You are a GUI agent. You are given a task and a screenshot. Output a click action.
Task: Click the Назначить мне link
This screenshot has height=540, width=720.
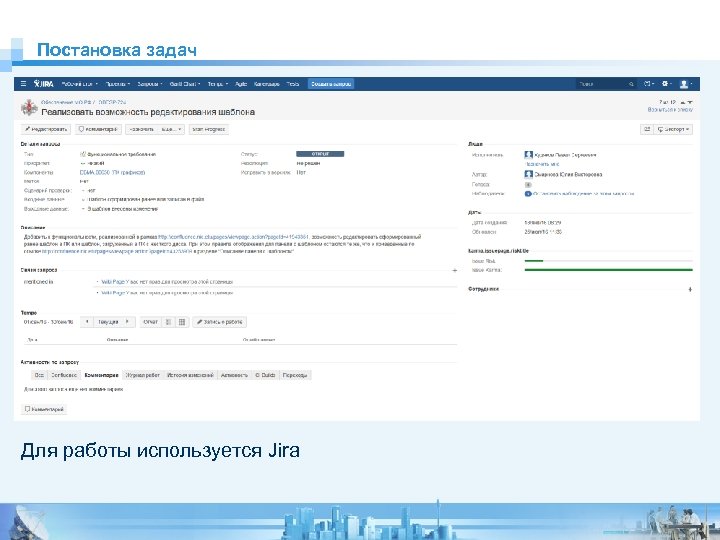[542, 164]
